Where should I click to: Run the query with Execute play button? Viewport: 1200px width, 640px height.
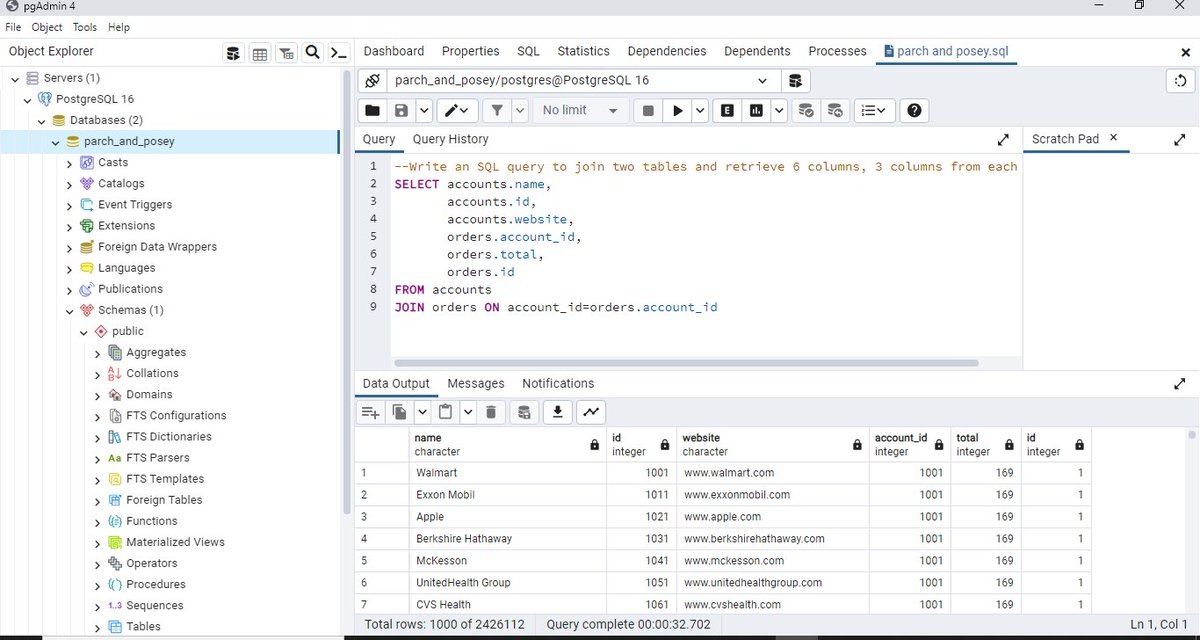[678, 110]
